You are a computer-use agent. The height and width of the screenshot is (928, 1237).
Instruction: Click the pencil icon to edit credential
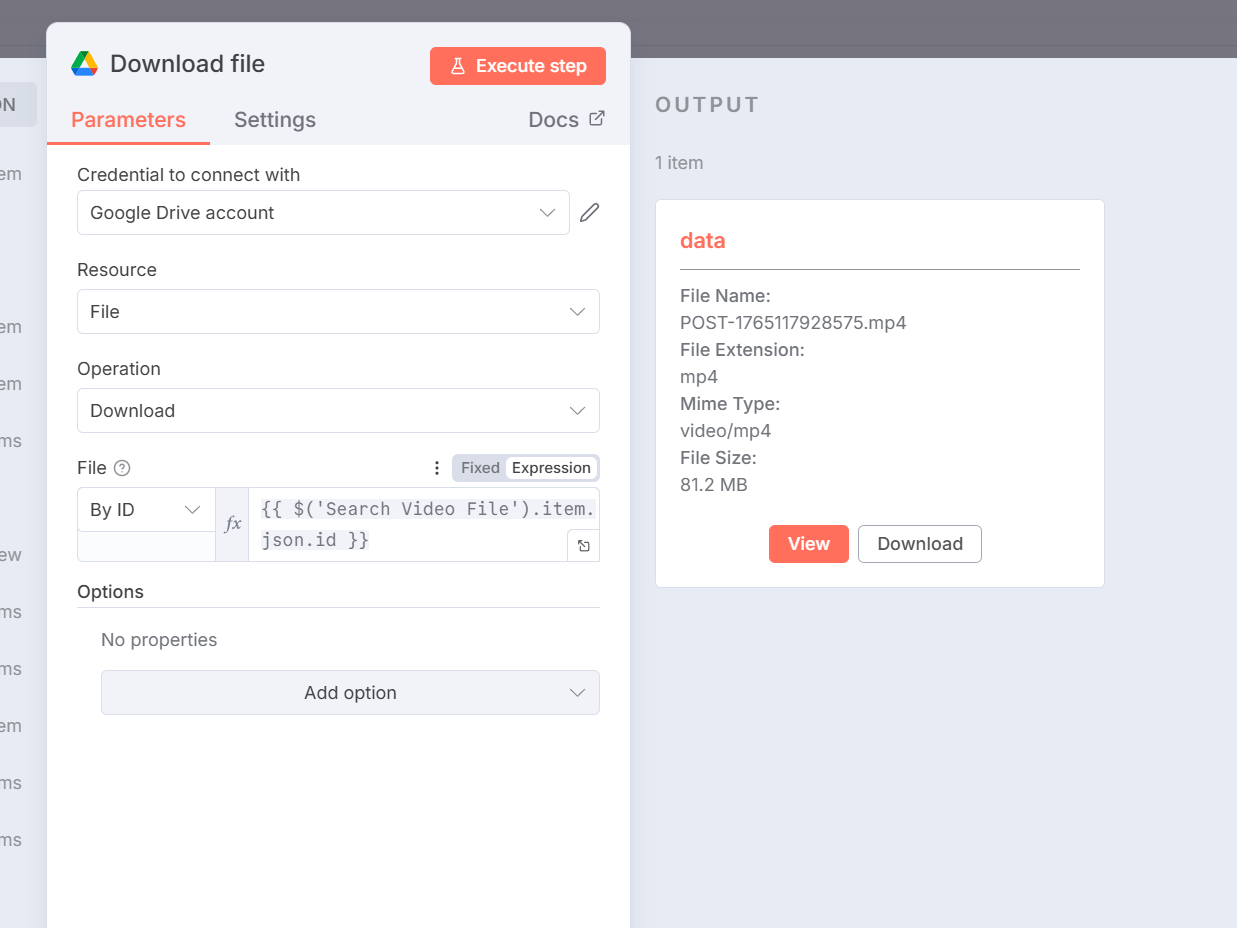[590, 212]
